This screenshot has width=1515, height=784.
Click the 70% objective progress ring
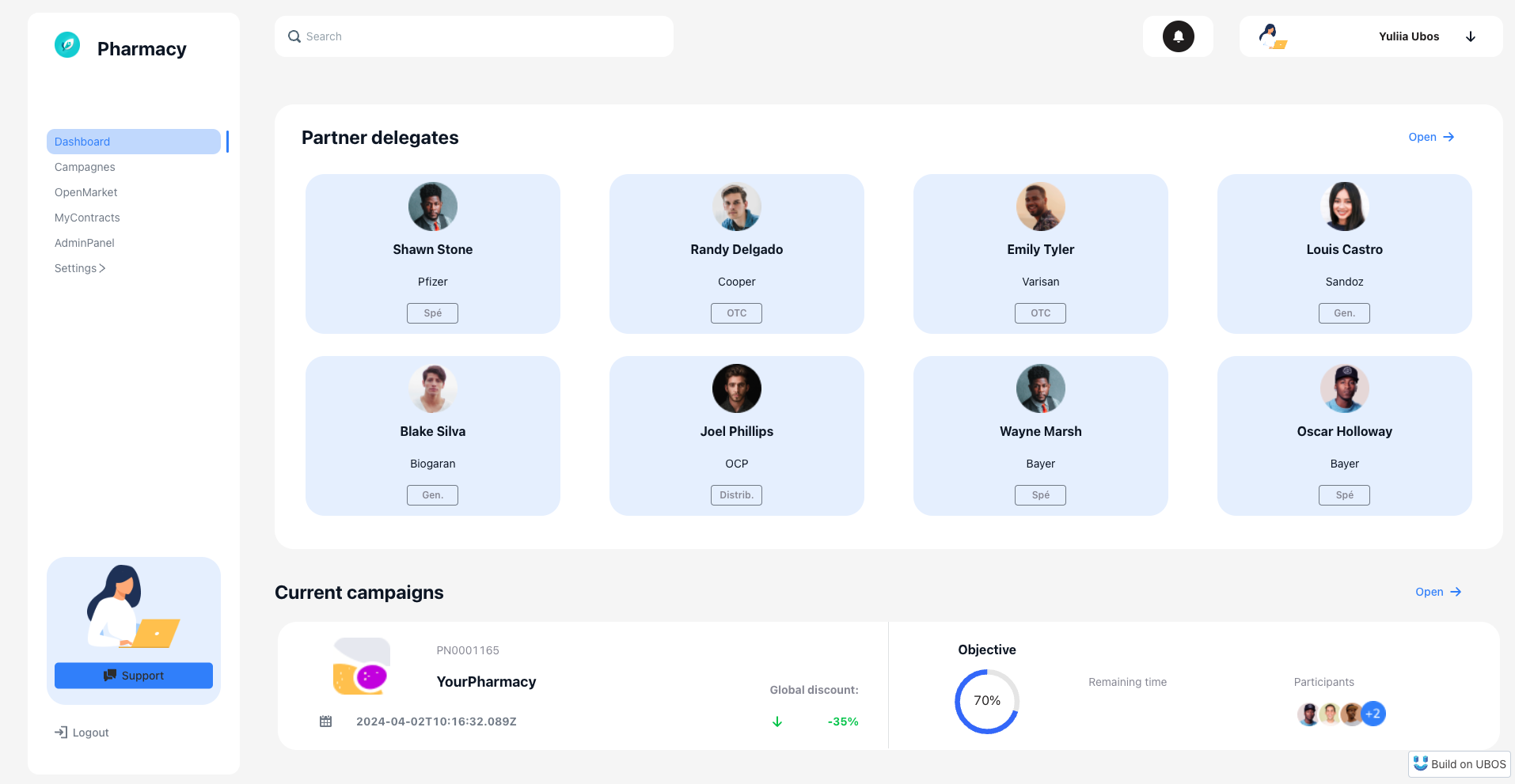pyautogui.click(x=987, y=701)
